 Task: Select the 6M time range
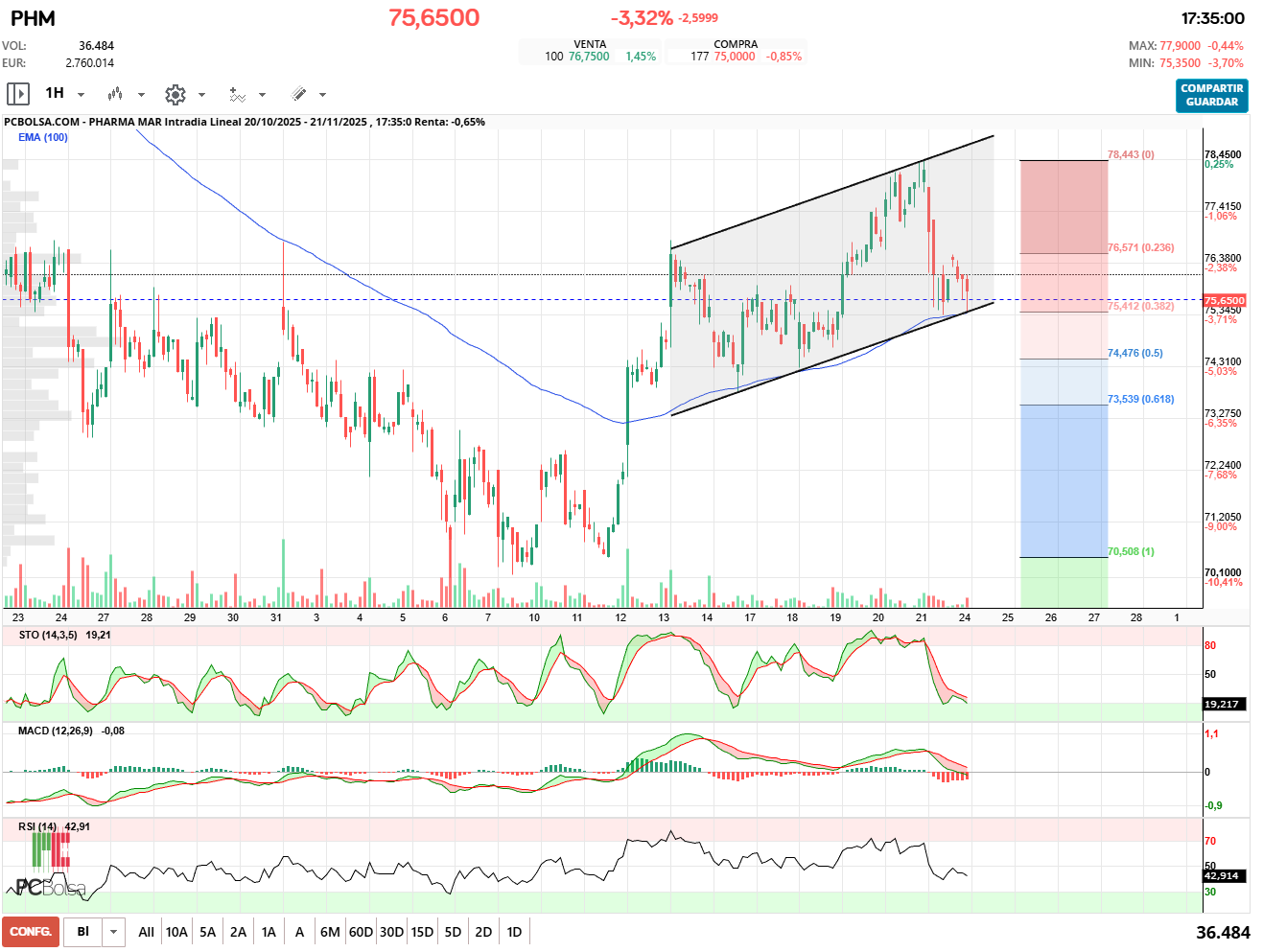pos(330,932)
